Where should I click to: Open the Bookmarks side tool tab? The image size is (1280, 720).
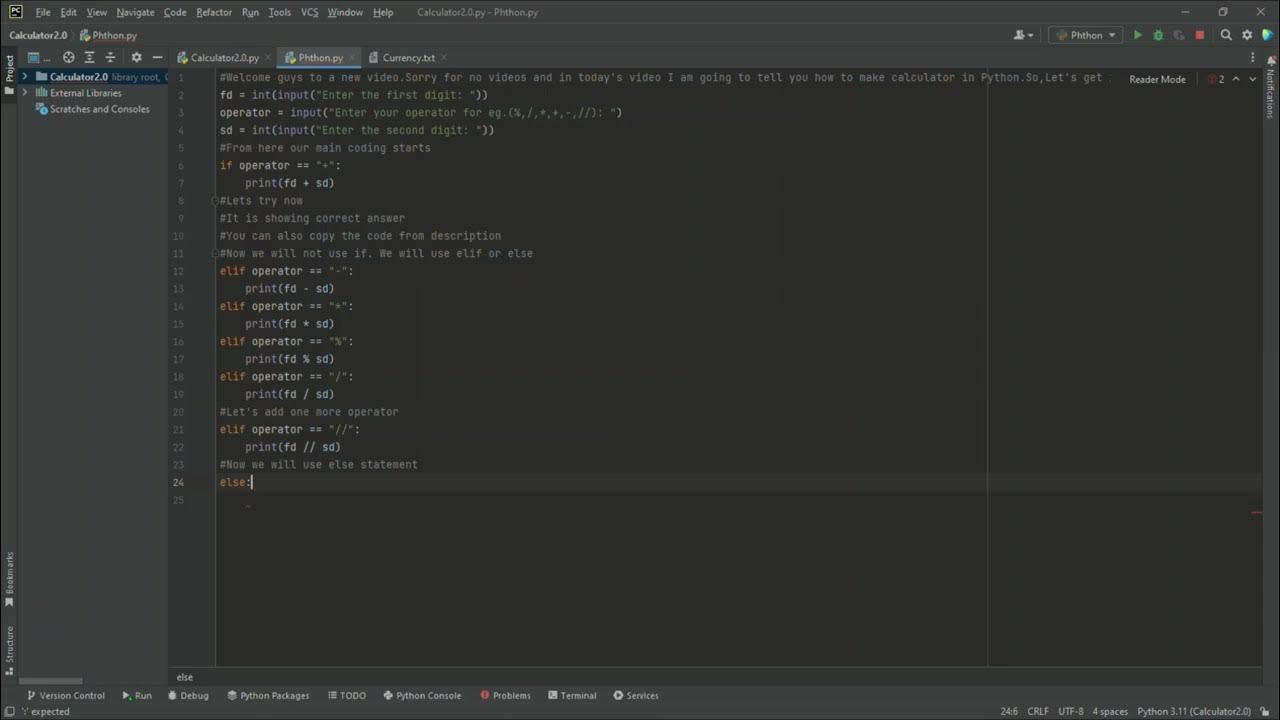point(9,579)
